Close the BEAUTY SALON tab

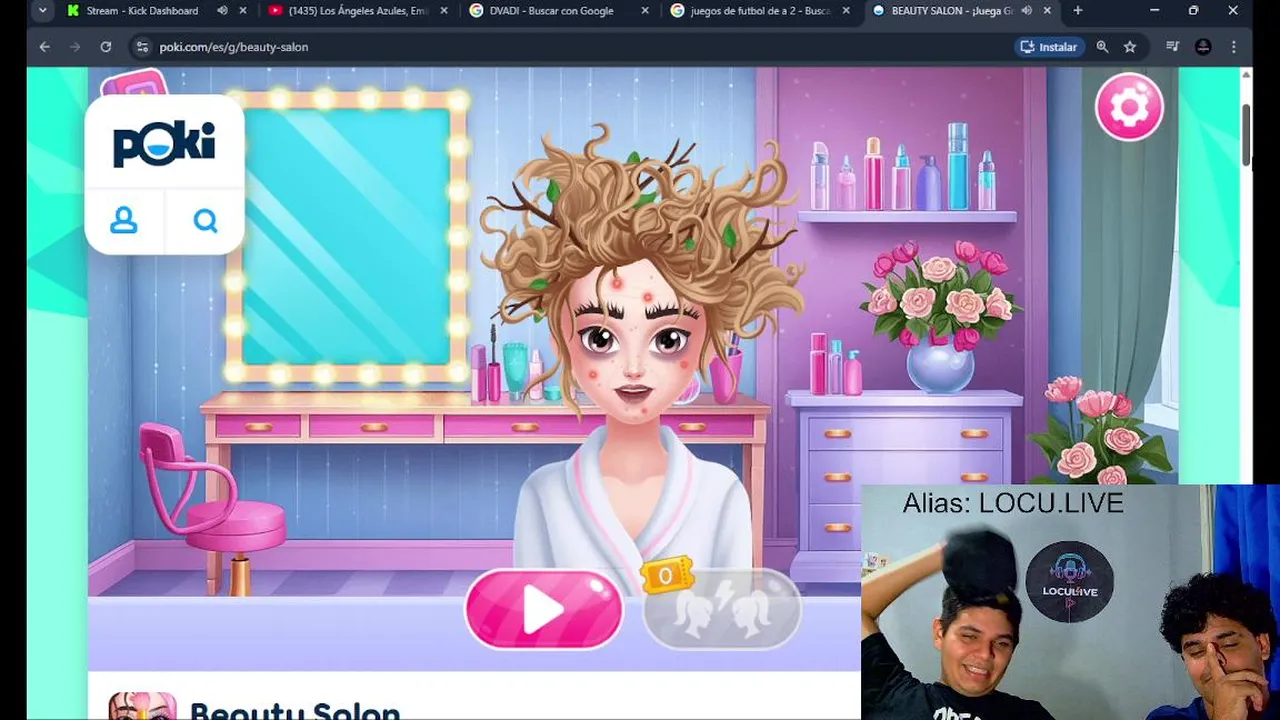pyautogui.click(x=1048, y=11)
